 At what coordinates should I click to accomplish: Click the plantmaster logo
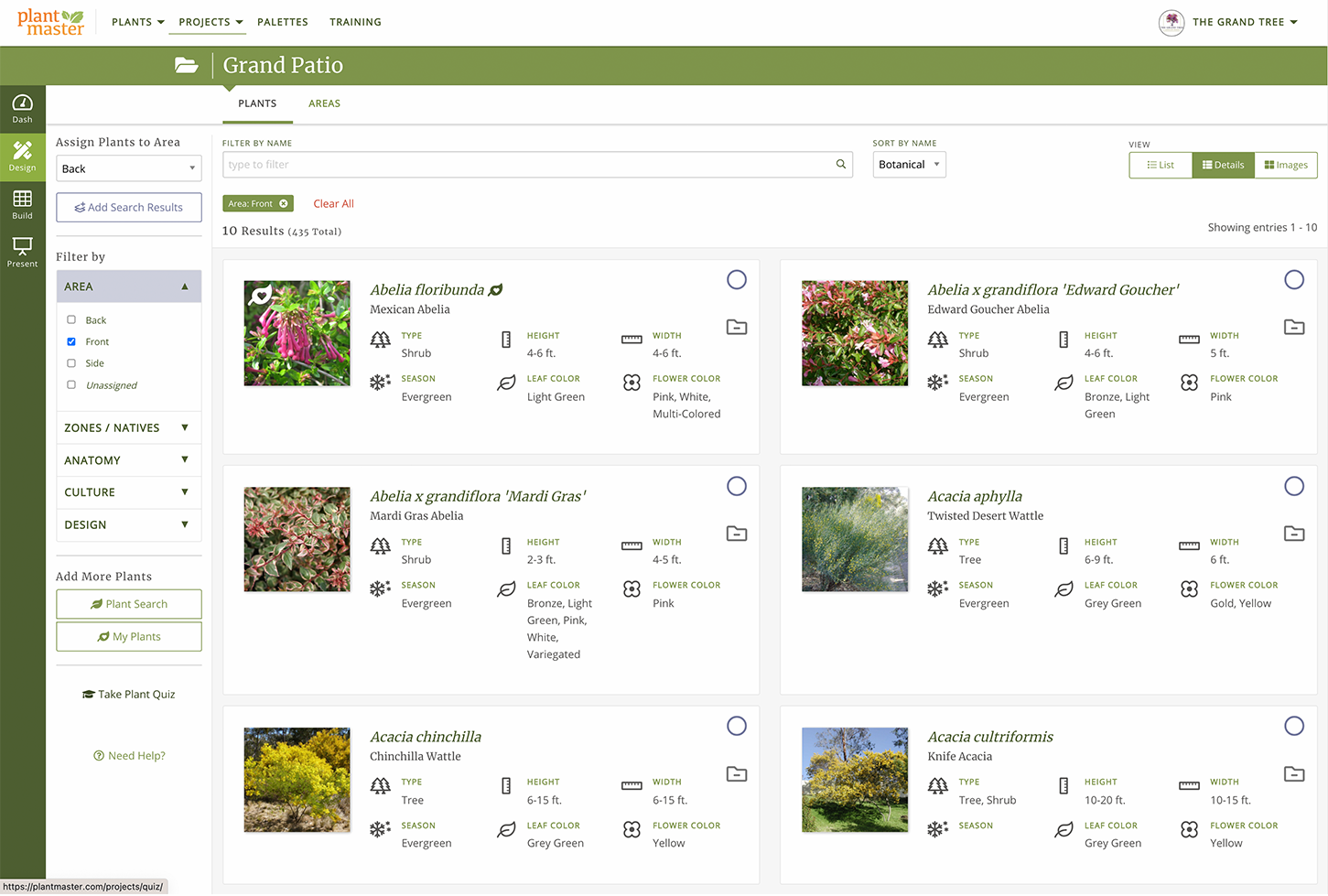click(50, 22)
